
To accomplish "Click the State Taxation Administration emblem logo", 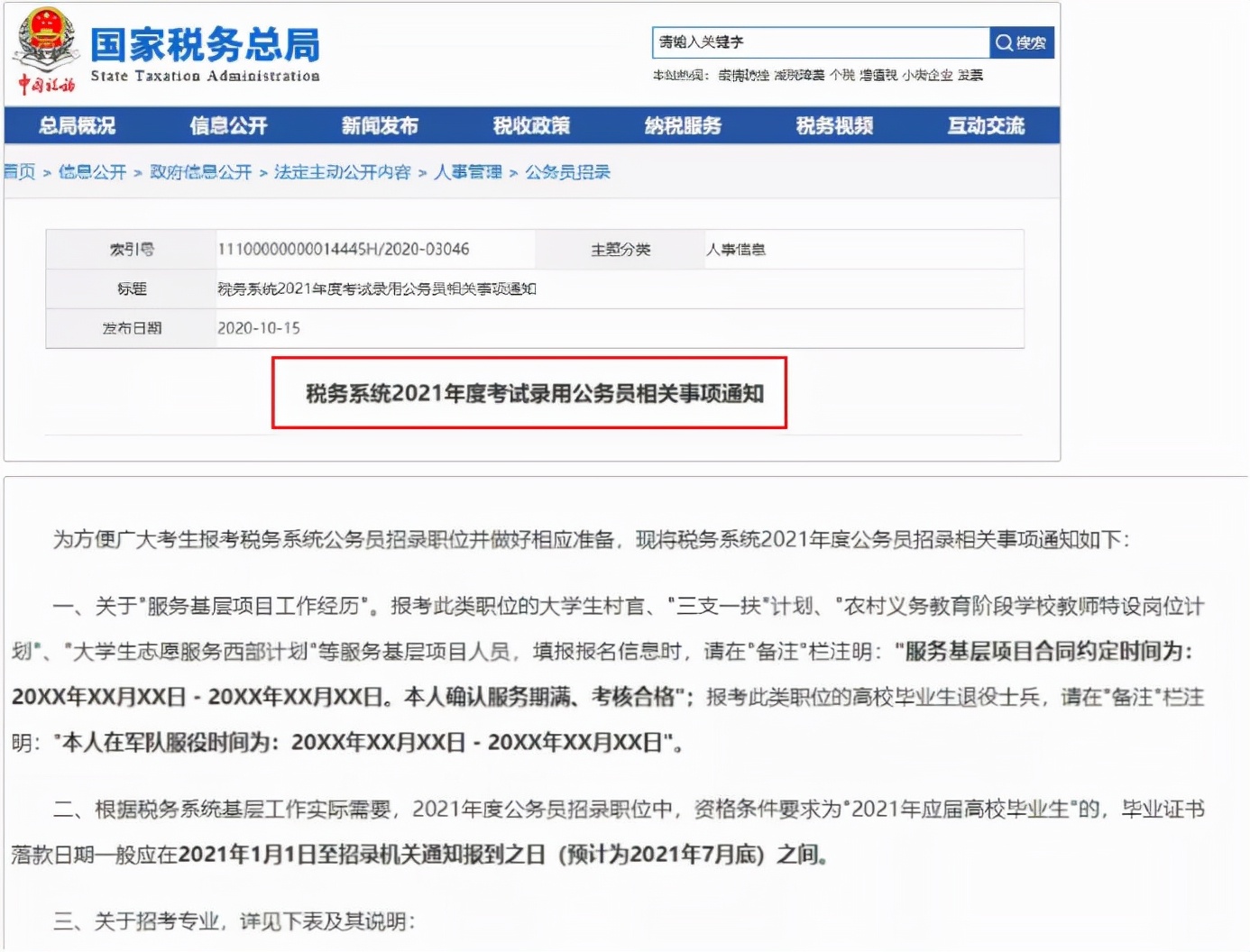I will coord(43,43).
